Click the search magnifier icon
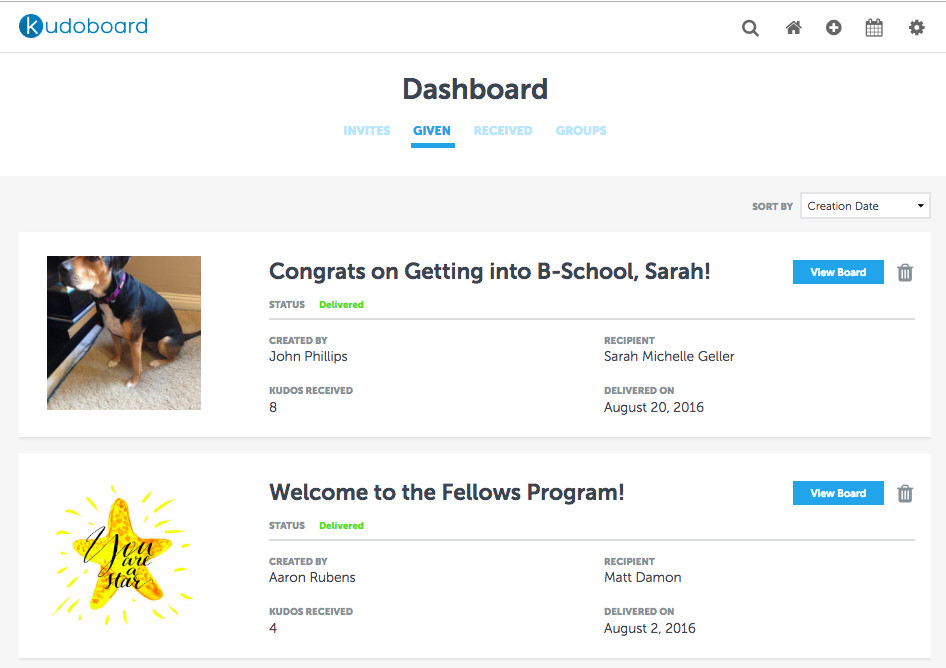This screenshot has width=946, height=668. [x=750, y=28]
